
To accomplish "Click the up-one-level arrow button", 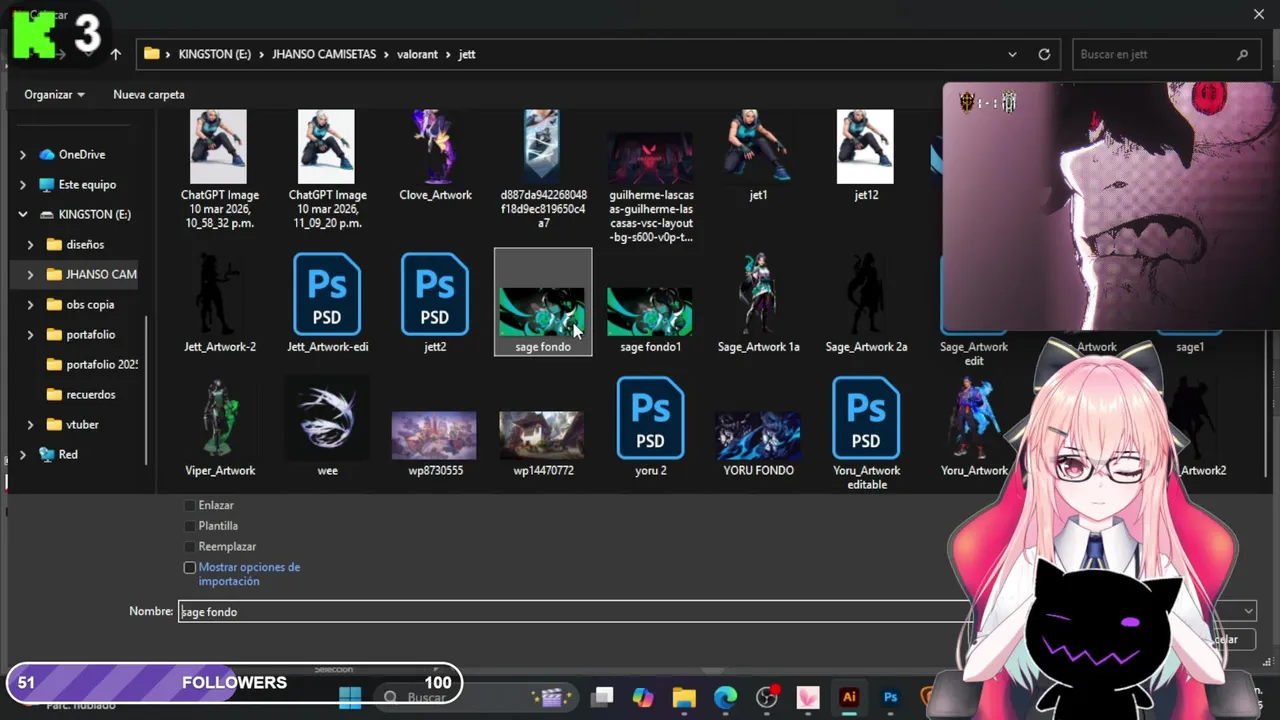I will [116, 54].
